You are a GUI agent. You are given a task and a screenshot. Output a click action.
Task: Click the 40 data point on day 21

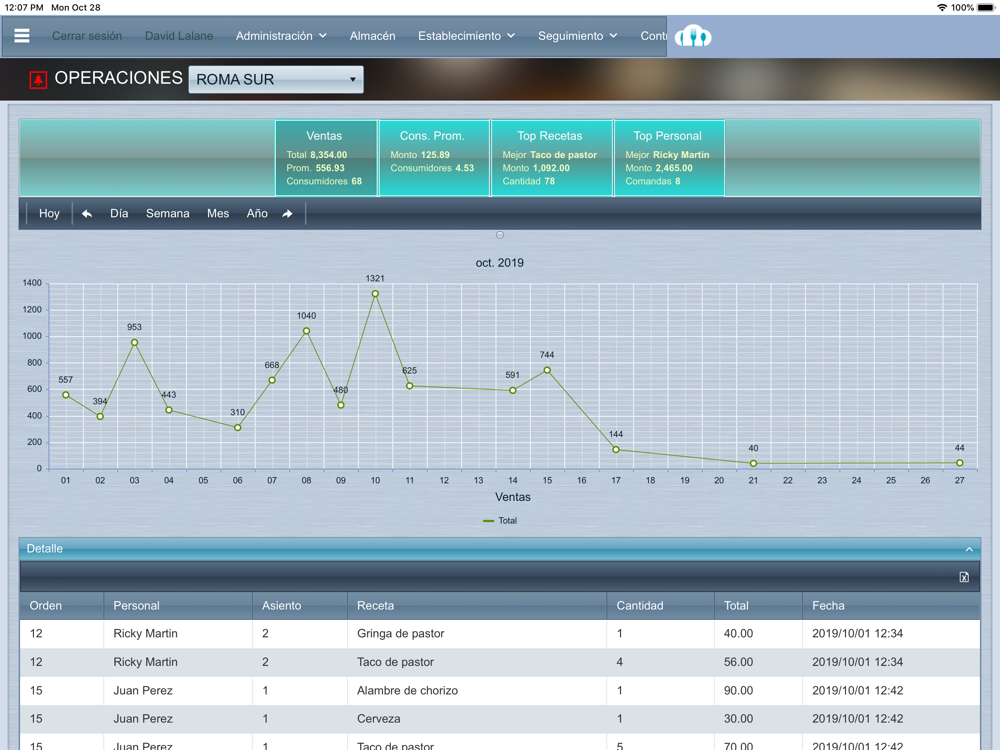click(x=753, y=464)
